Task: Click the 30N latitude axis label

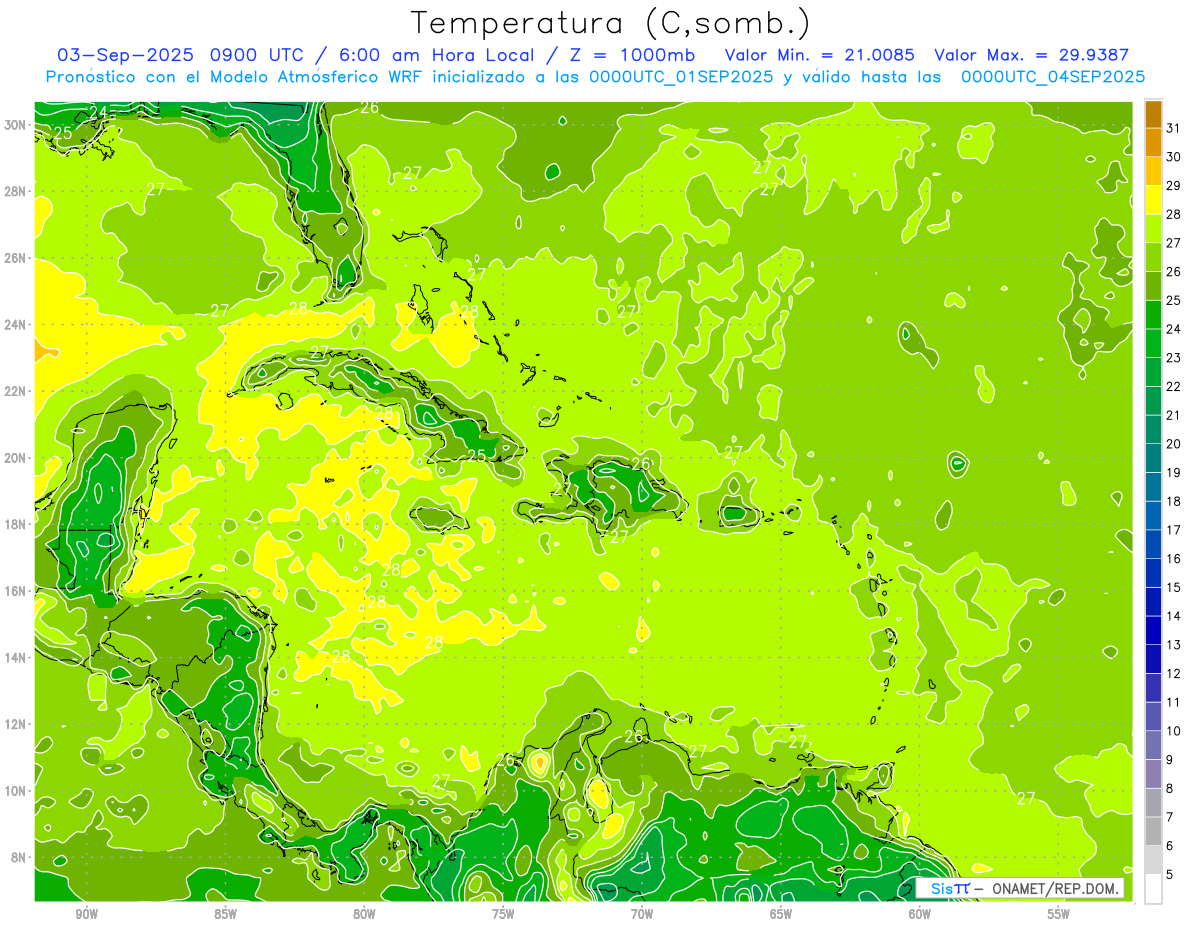Action: (x=15, y=125)
